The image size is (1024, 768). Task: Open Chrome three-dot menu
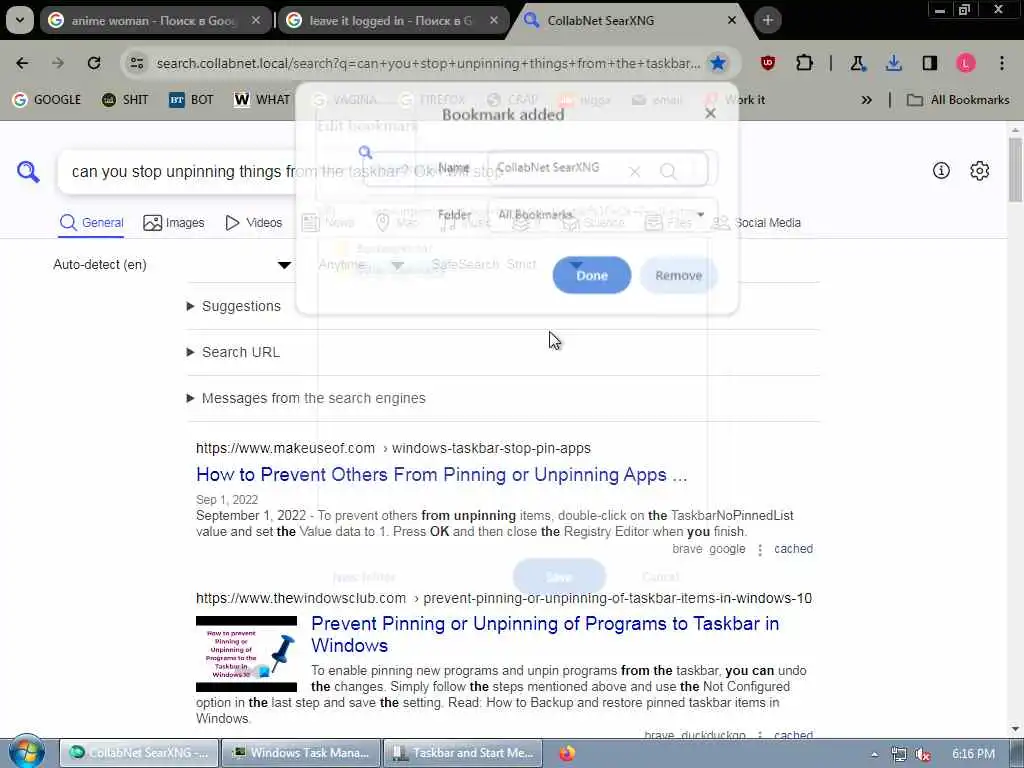click(1002, 63)
